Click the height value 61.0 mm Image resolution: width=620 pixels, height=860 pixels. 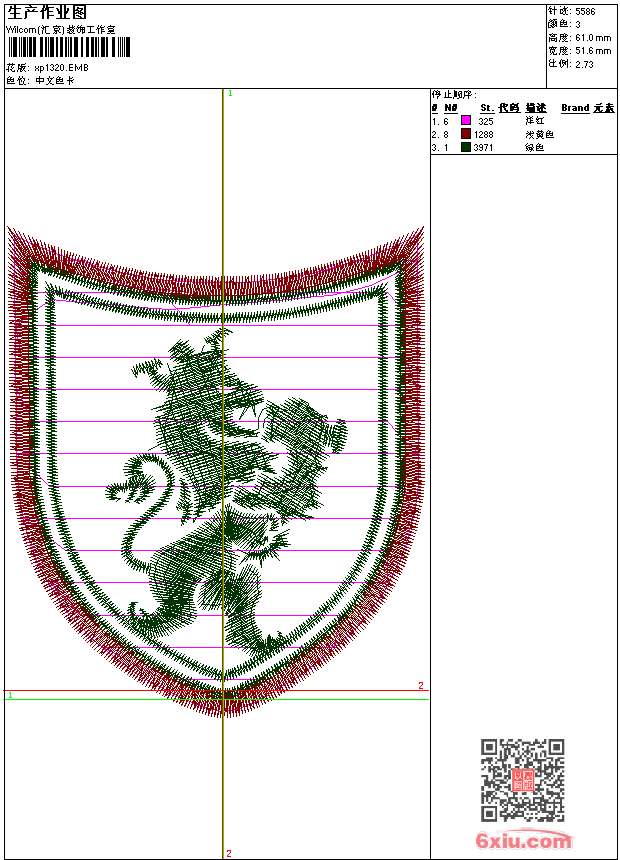[593, 38]
